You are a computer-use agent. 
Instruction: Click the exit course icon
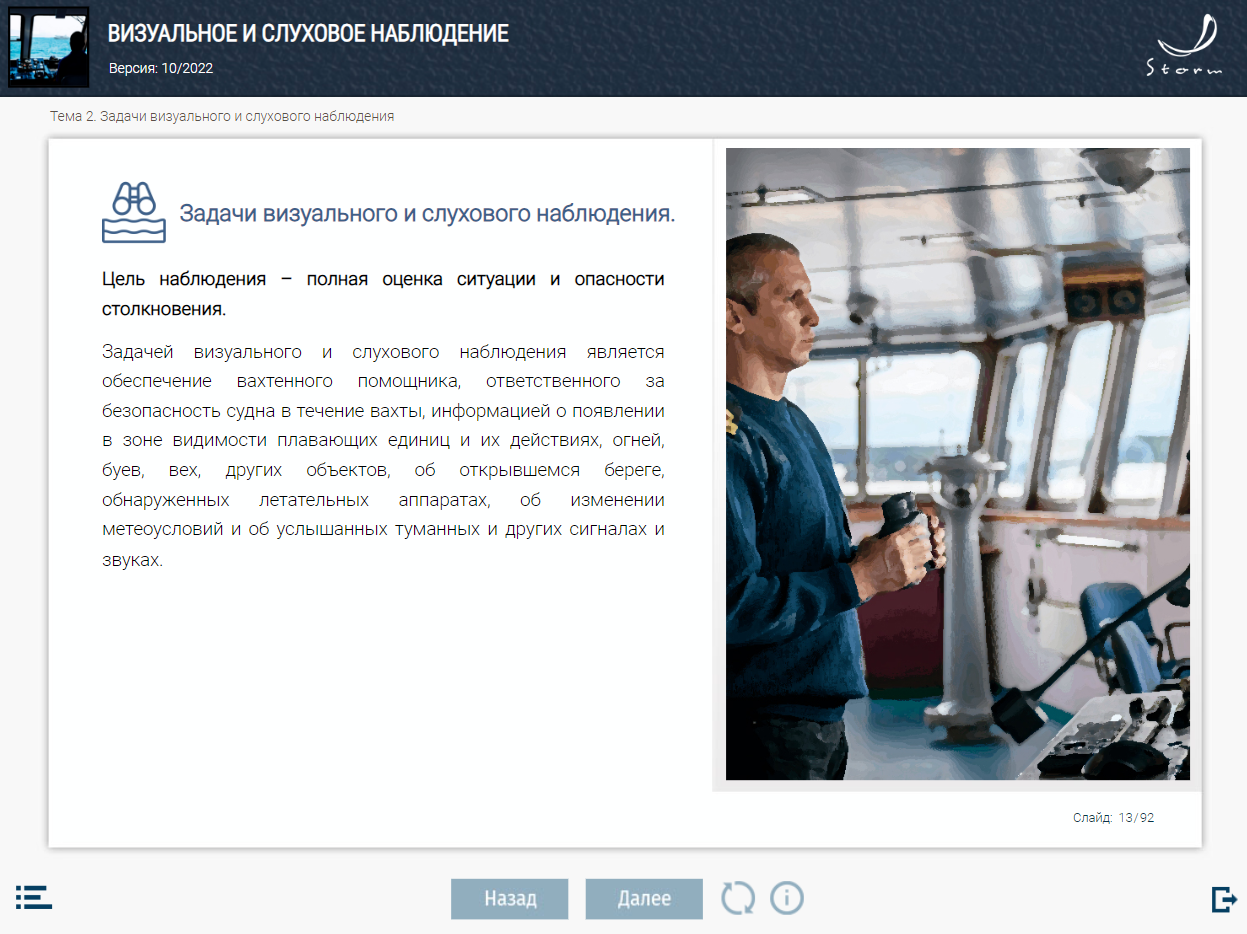pos(1224,899)
